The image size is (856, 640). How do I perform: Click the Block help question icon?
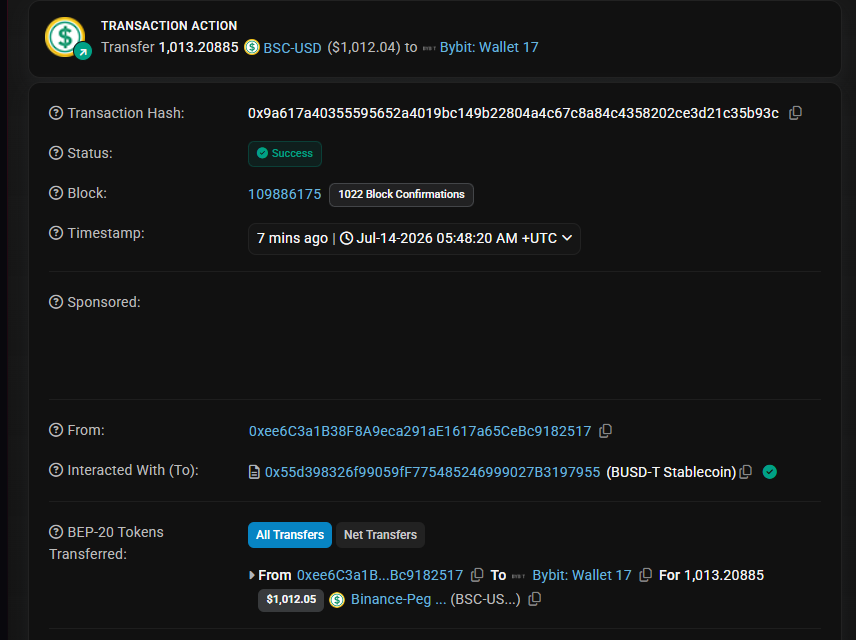pyautogui.click(x=56, y=193)
